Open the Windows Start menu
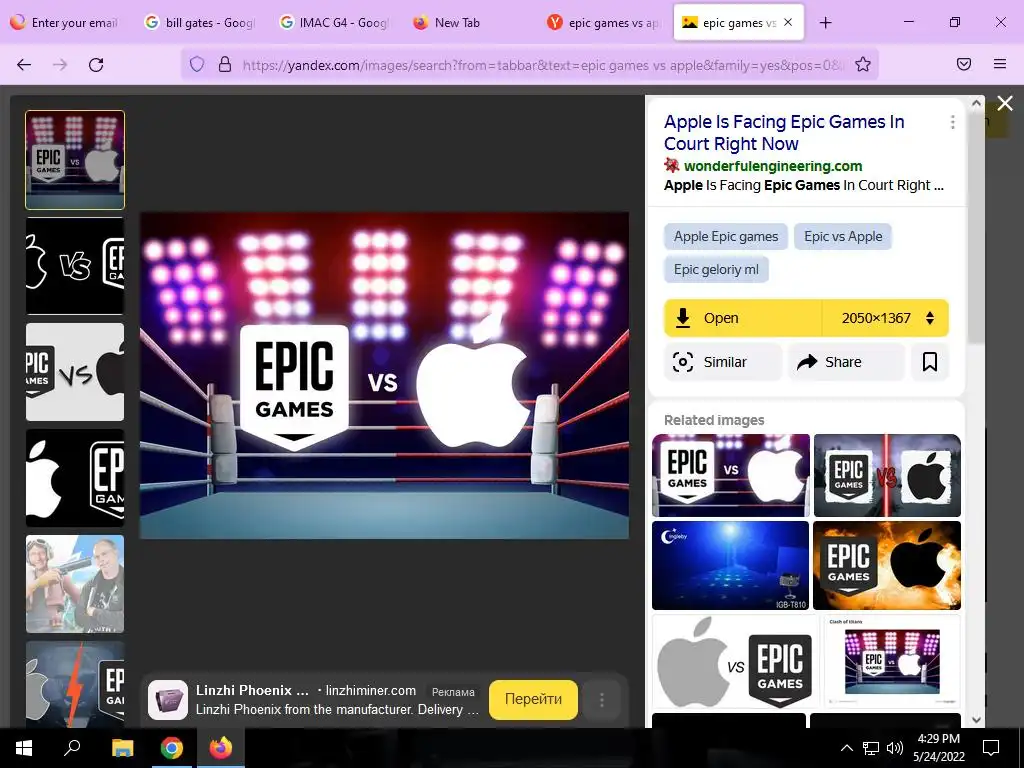Image resolution: width=1024 pixels, height=768 pixels. point(24,748)
